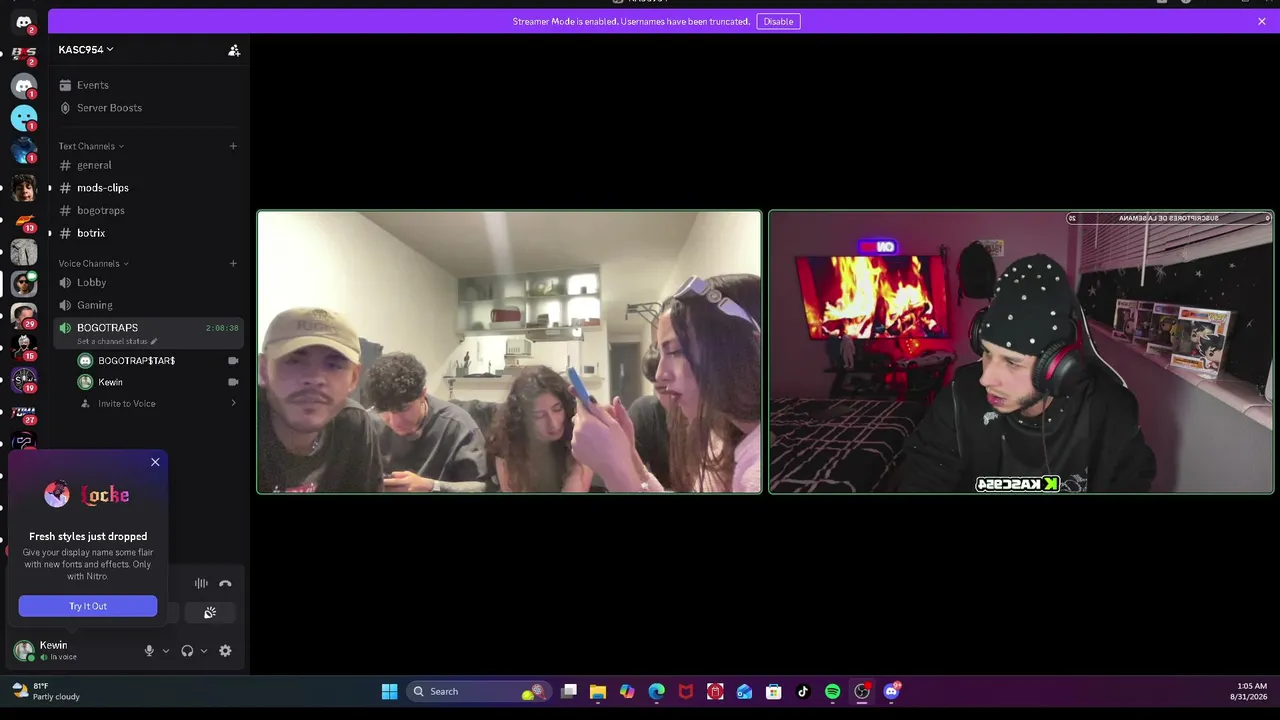1280x720 pixels.
Task: Collapse the Voice Channels category
Action: click(x=94, y=264)
